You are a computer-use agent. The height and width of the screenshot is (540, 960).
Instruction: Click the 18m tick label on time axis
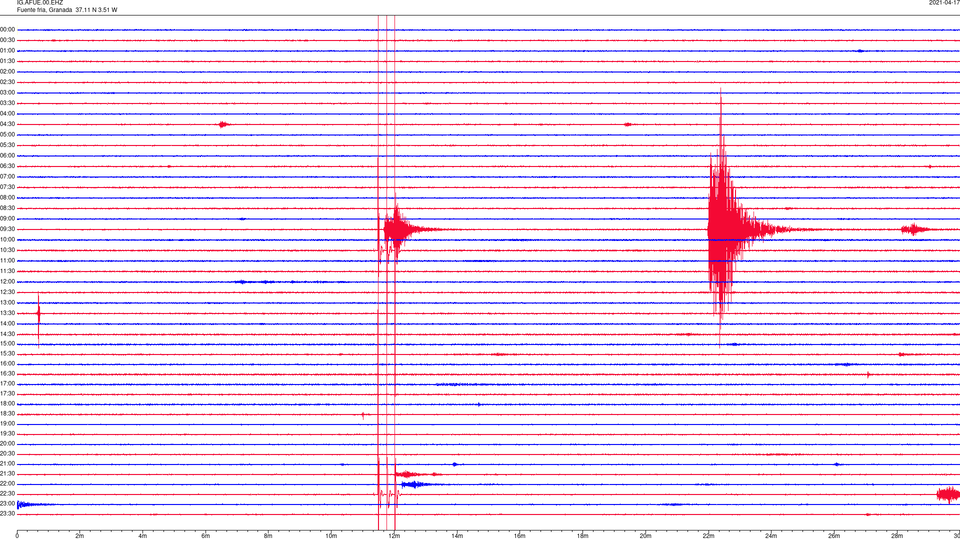[583, 536]
